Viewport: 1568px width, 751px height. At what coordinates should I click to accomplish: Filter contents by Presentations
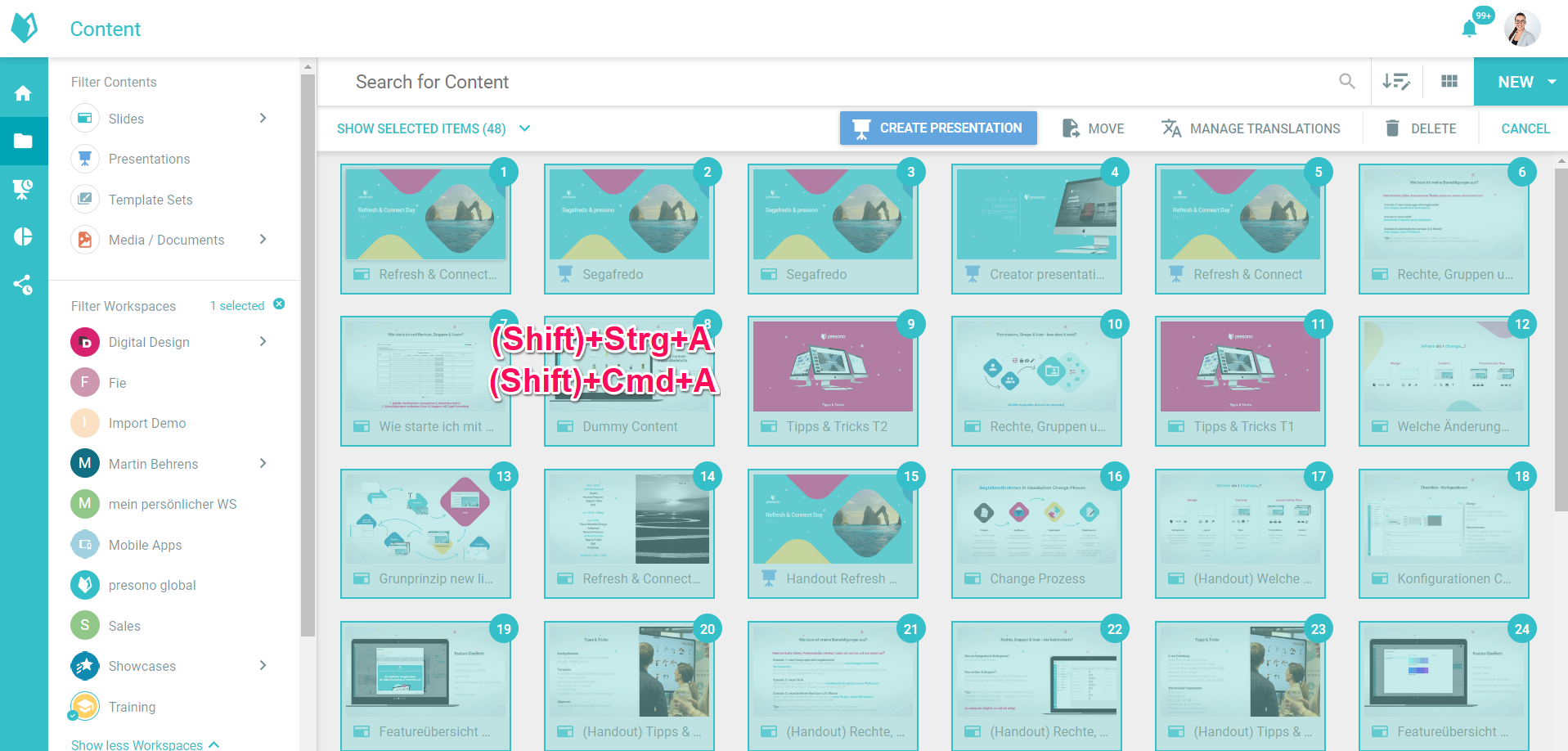pos(149,159)
